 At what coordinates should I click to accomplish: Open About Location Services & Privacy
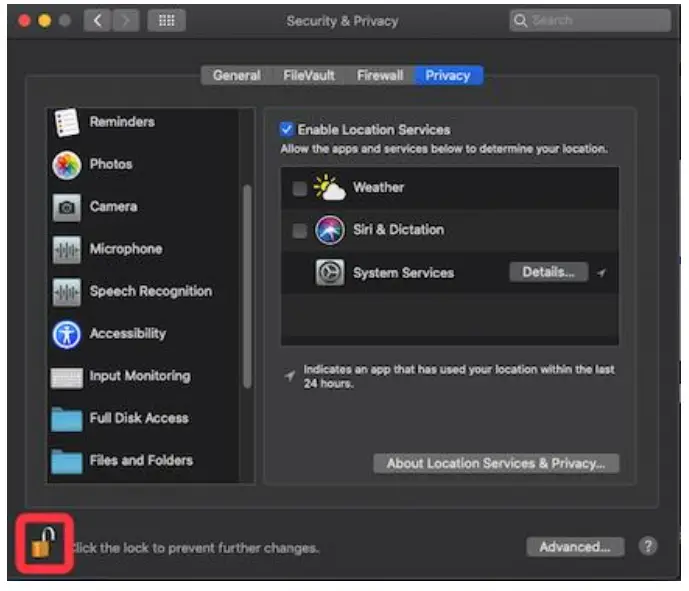[496, 463]
